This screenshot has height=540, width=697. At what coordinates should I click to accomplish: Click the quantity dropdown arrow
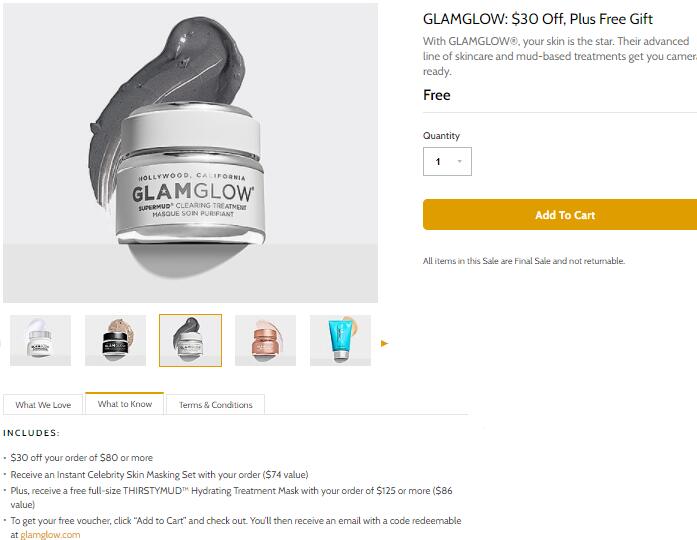460,161
